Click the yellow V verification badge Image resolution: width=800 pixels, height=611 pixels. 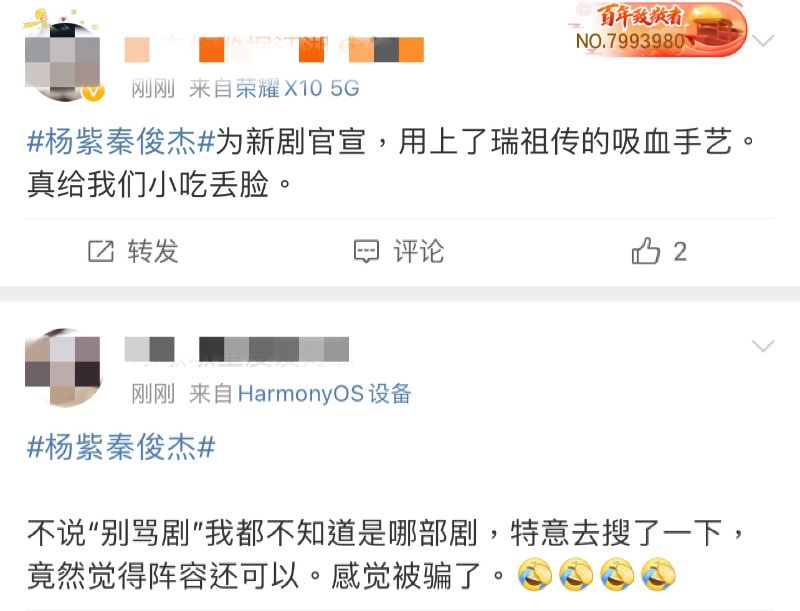93,92
